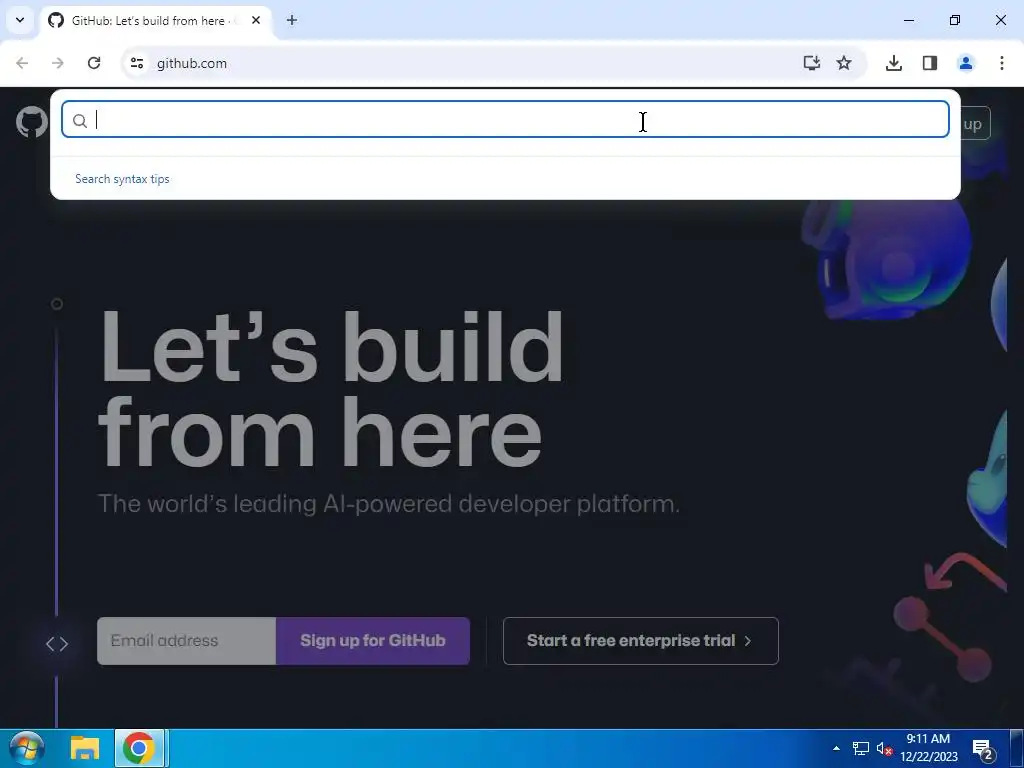
Task: Expand the tab search dropdown arrow
Action: [20, 20]
